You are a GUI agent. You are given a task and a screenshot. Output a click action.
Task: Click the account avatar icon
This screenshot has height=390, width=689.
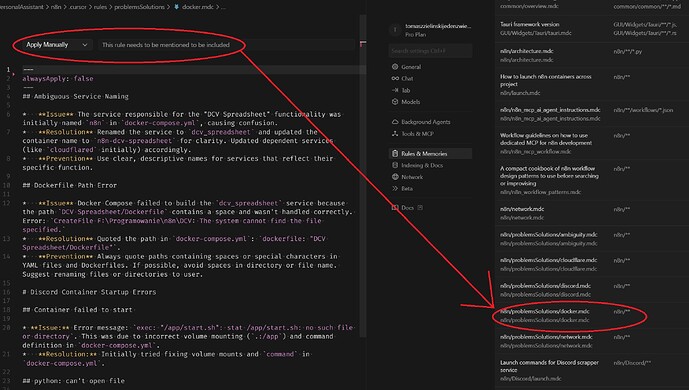pos(395,30)
